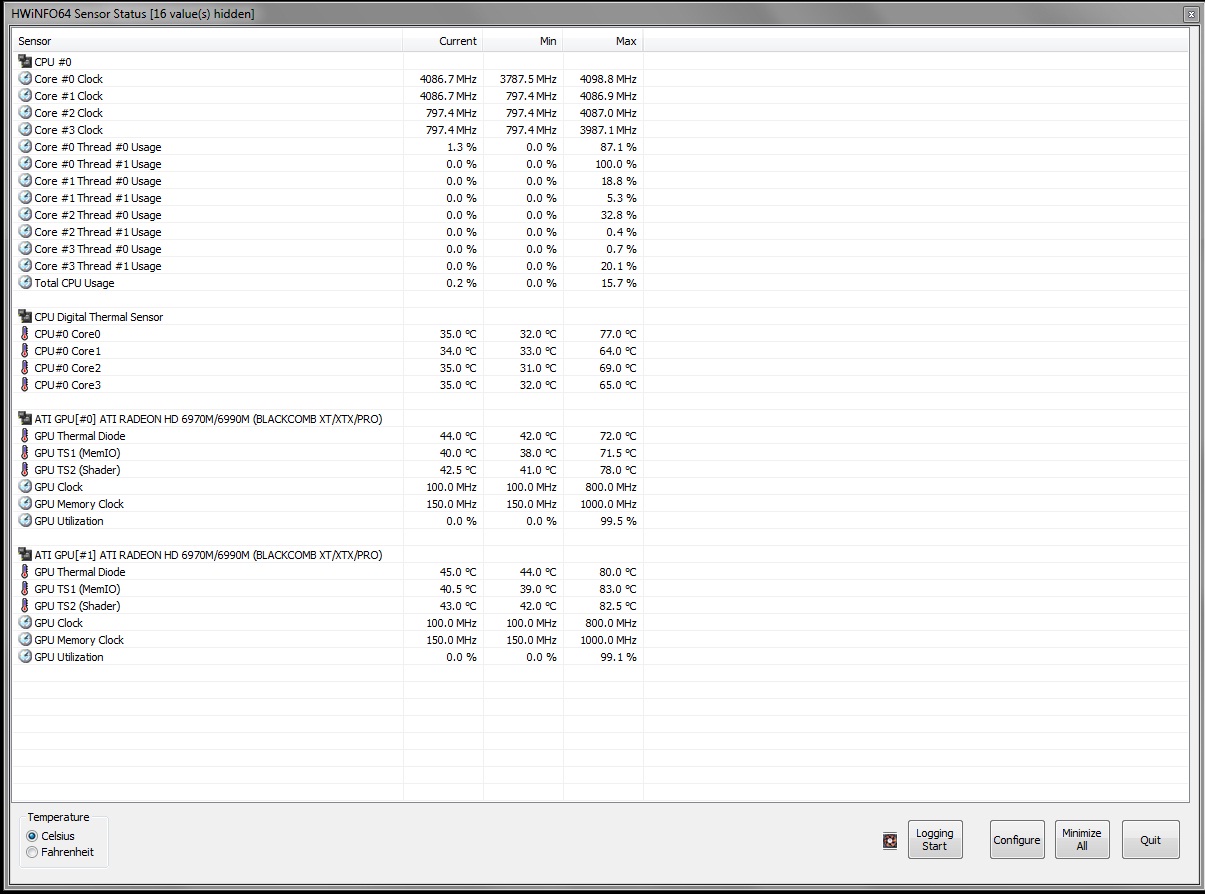
Task: Click the icon beside Total CPU Usage
Action: point(25,283)
